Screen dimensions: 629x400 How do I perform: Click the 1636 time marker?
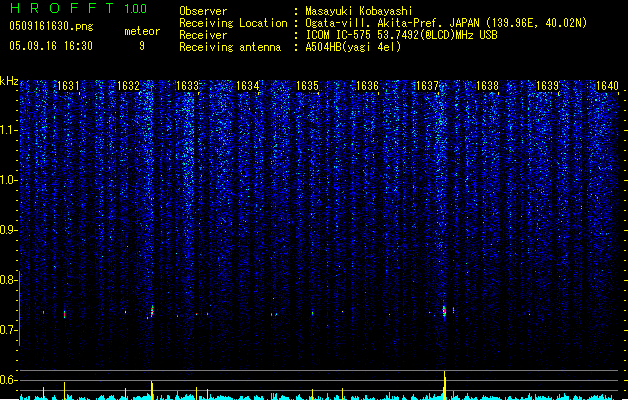(367, 86)
